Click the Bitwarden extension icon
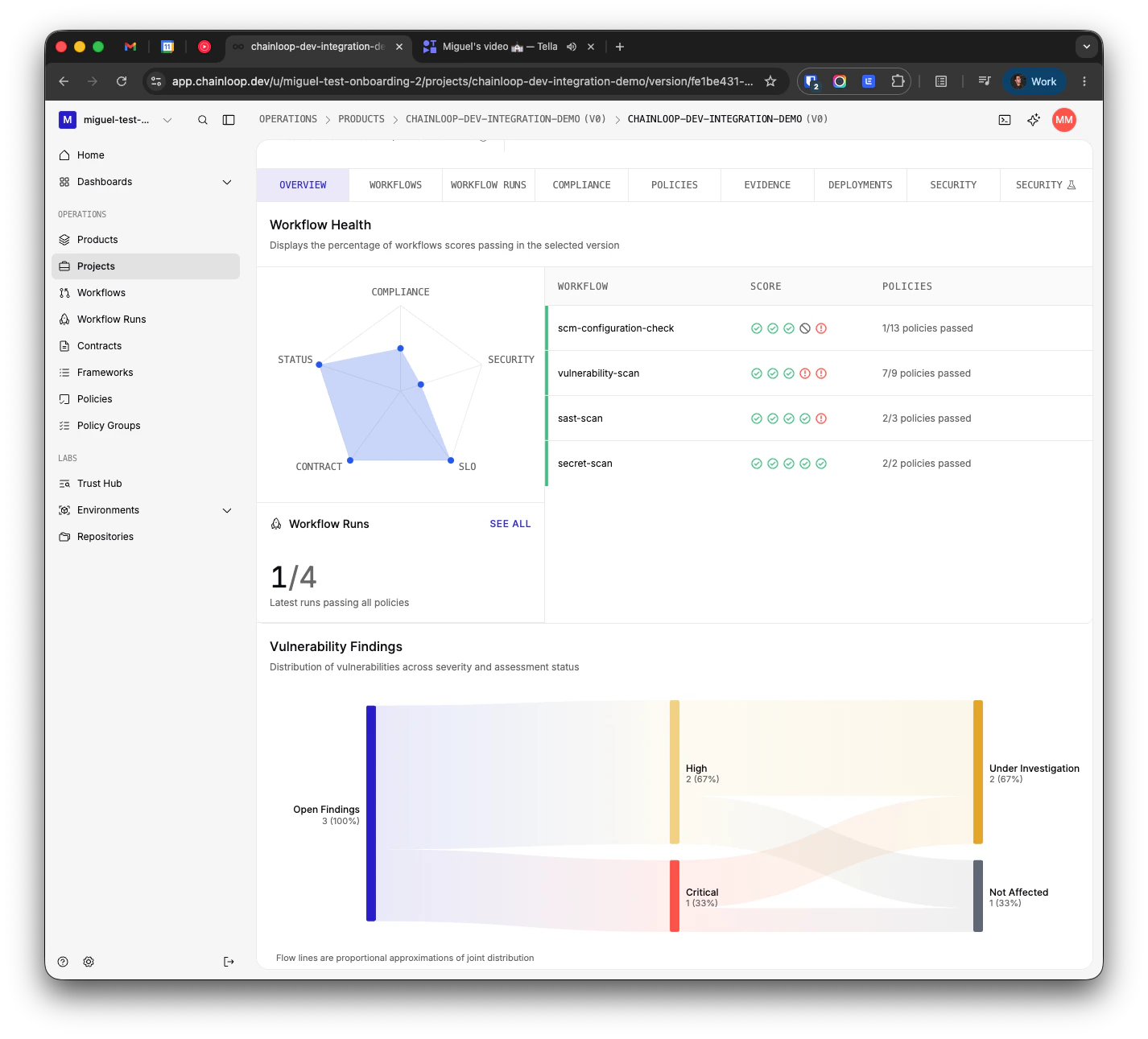Viewport: 1148px width, 1039px height. tap(811, 81)
